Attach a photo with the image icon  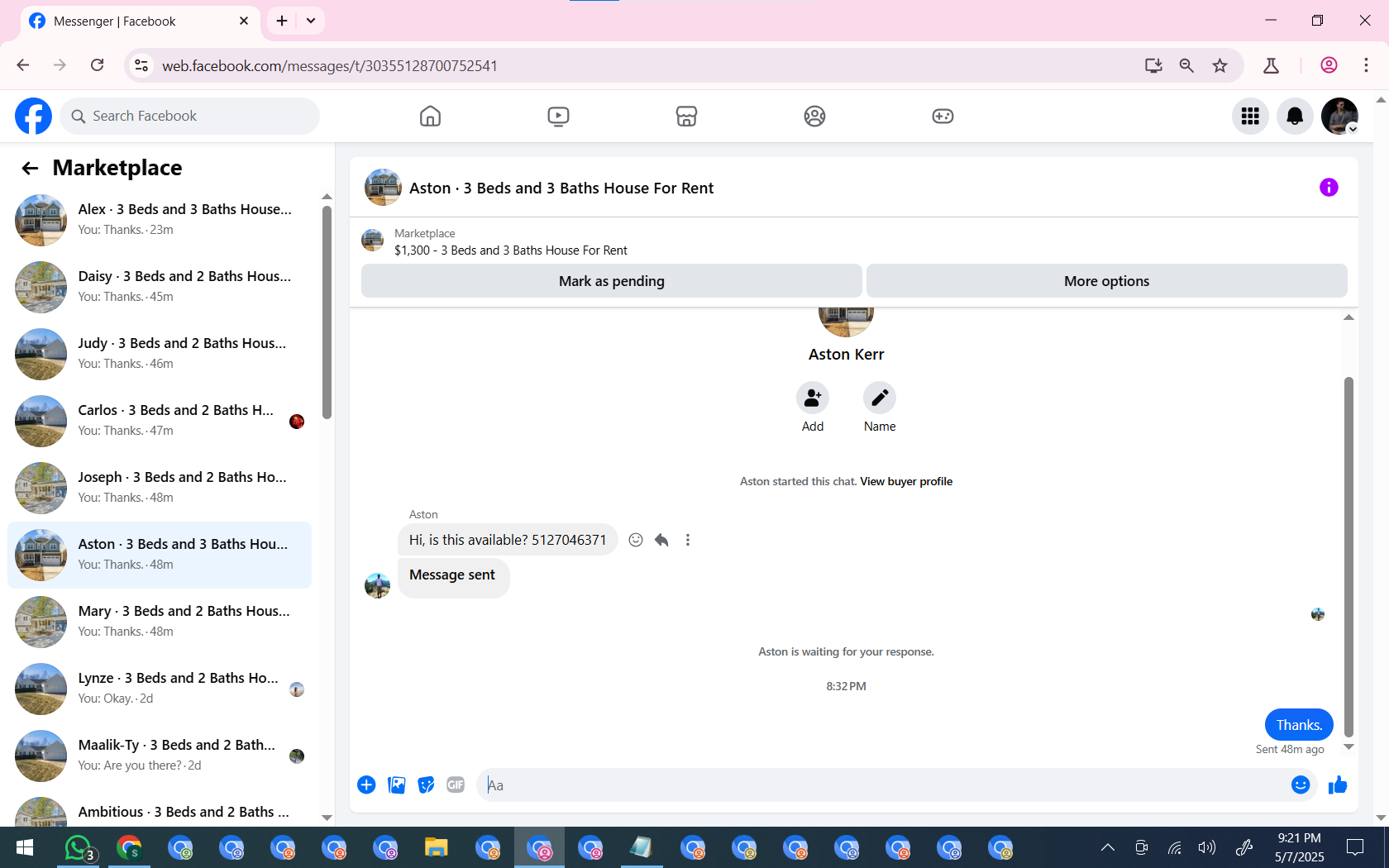pyautogui.click(x=397, y=785)
